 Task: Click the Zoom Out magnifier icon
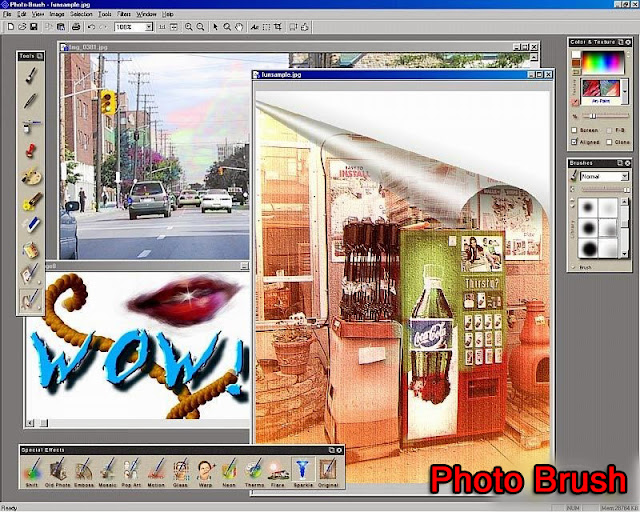[200, 27]
